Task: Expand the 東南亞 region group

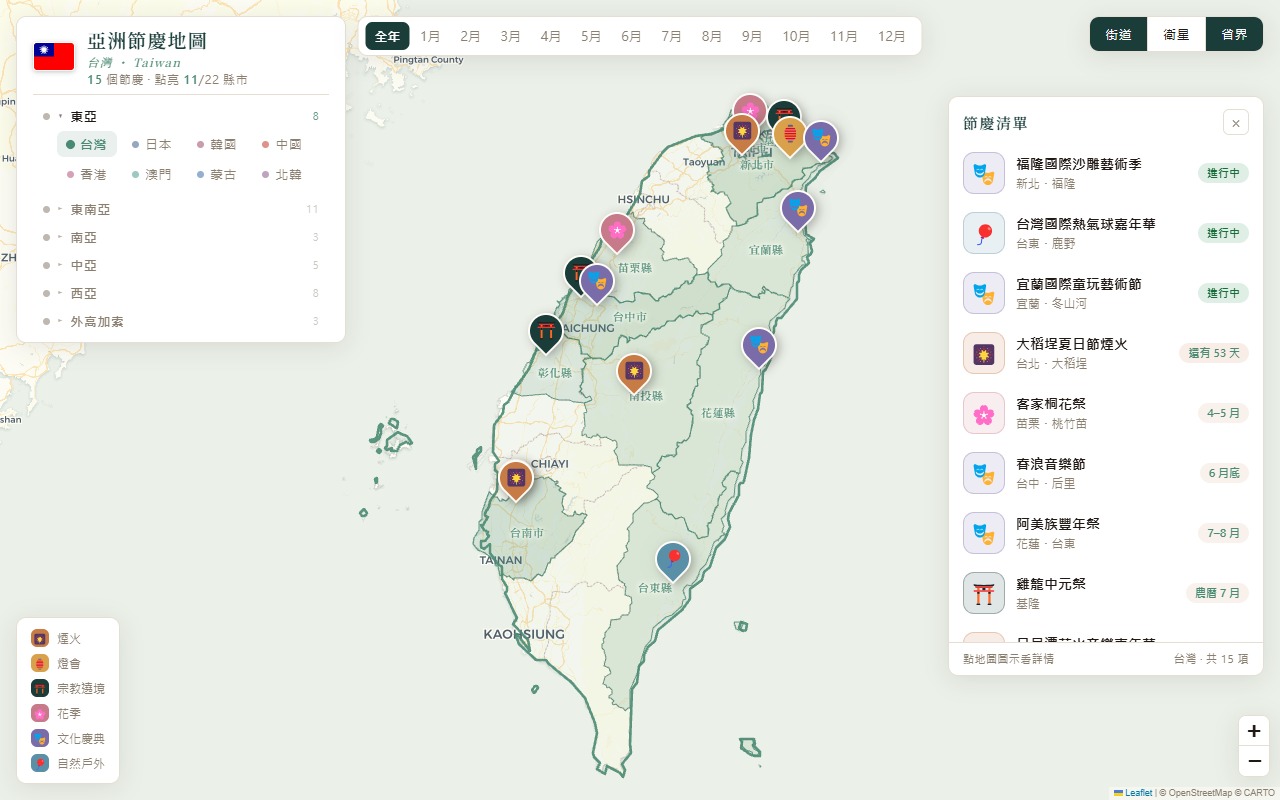Action: point(181,209)
